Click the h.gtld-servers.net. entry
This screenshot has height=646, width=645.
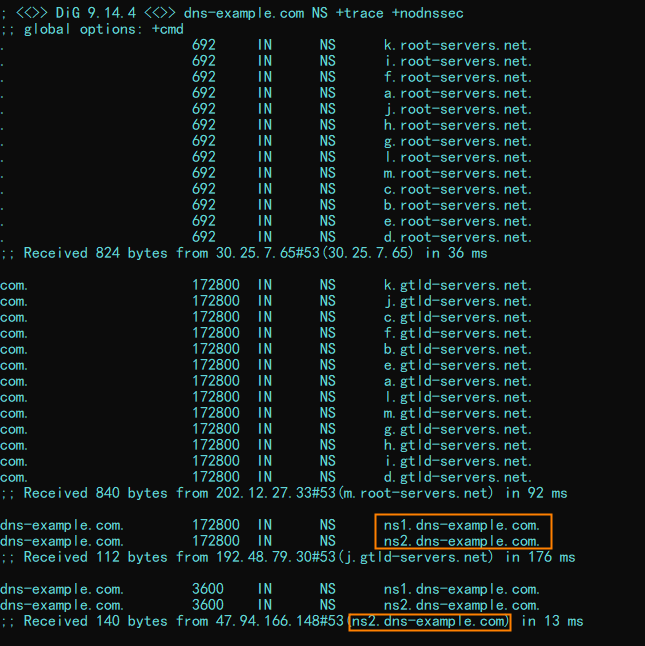pyautogui.click(x=458, y=445)
